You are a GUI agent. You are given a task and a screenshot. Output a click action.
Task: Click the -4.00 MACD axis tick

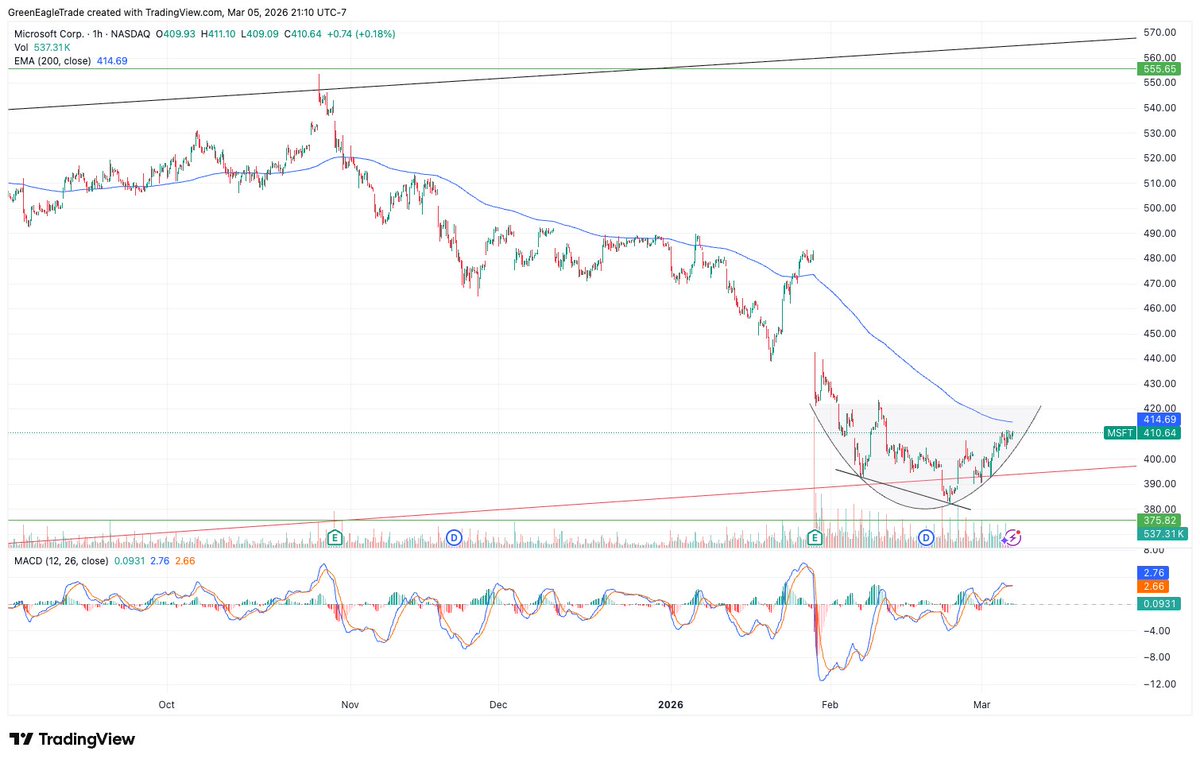pyautogui.click(x=1158, y=630)
